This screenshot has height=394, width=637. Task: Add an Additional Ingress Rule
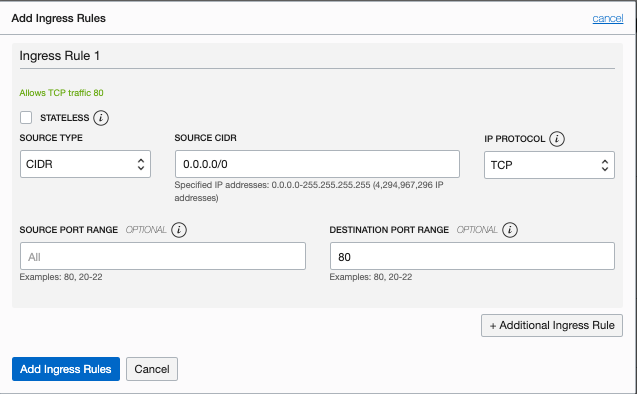(552, 325)
